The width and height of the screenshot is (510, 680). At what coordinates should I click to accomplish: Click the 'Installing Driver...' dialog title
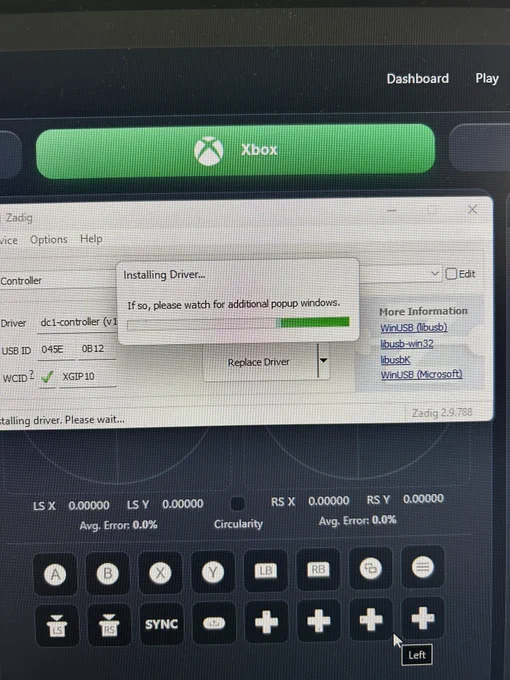tap(164, 275)
